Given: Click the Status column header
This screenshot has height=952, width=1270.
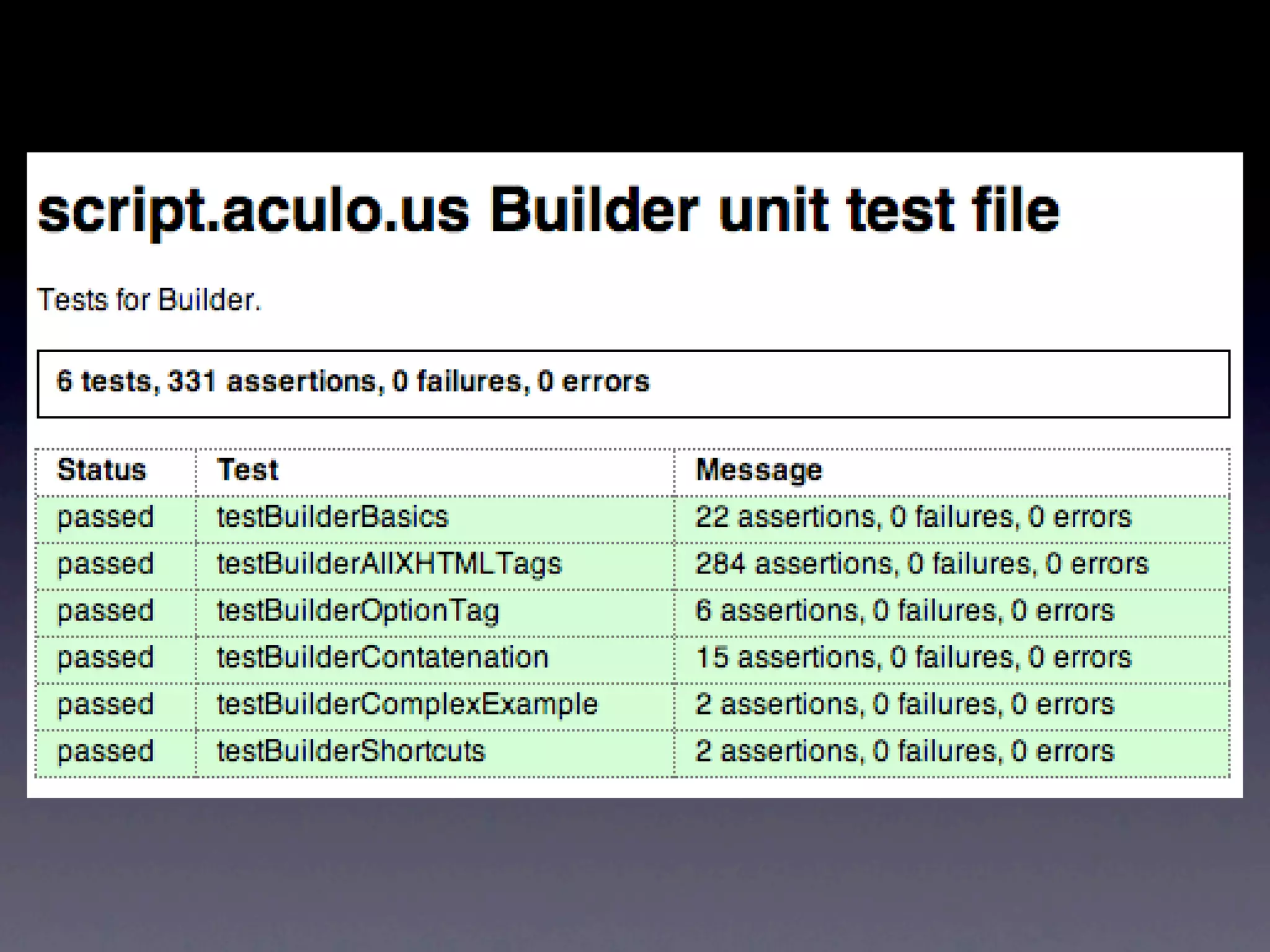Looking at the screenshot, I should (102, 470).
